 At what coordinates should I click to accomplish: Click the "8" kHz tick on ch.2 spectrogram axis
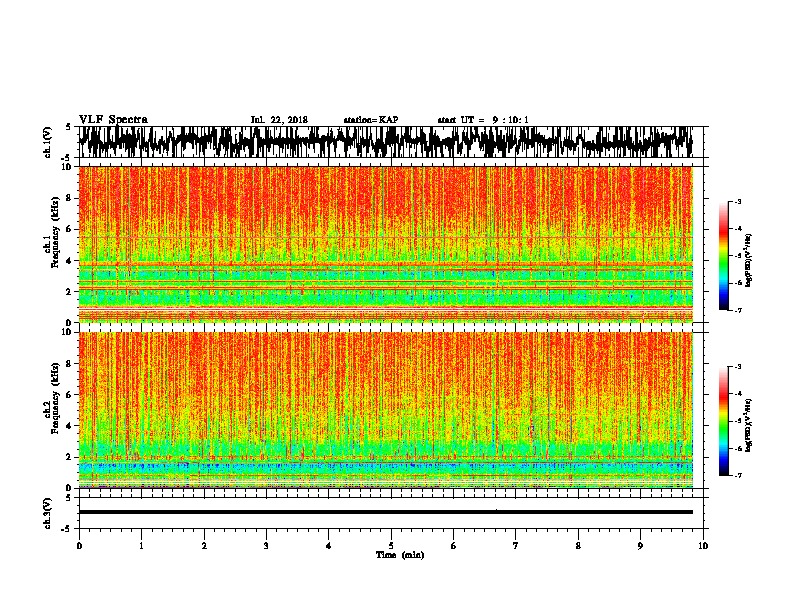pos(70,364)
